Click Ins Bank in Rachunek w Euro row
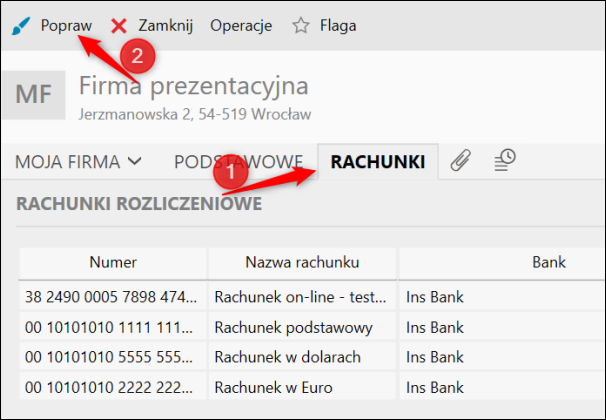Viewport: 606px width, 420px height. 435,388
